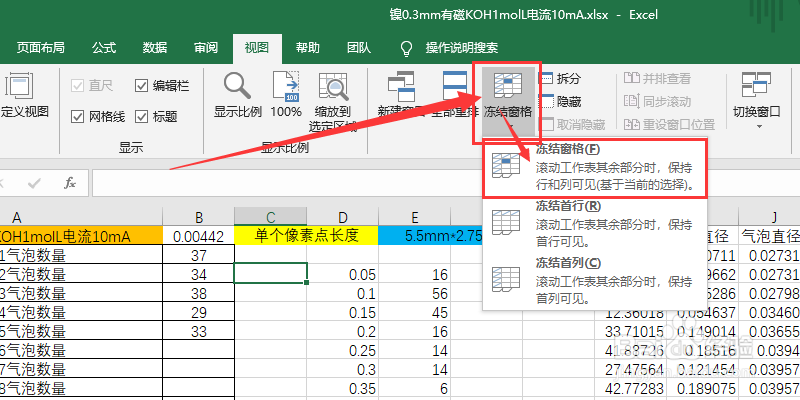Switch to the Formulas tab
800x400 pixels.
coord(104,48)
